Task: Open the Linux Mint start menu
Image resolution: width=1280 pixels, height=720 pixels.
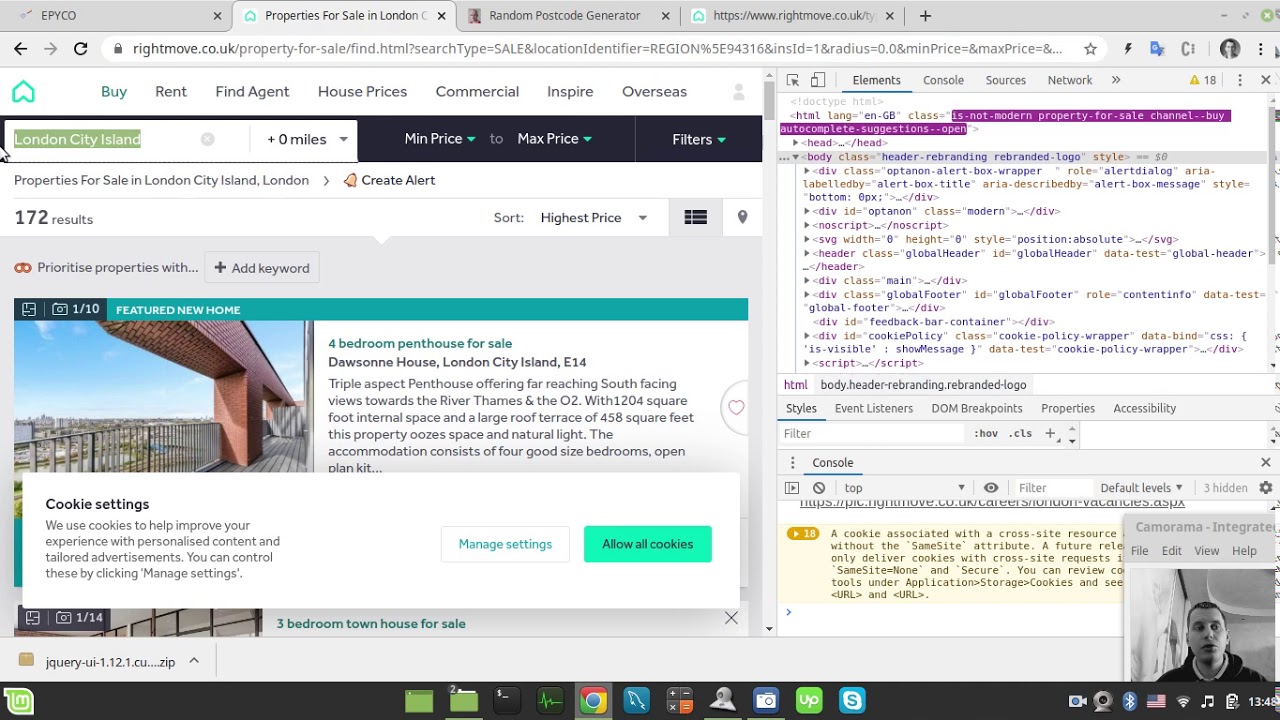Action: (x=18, y=701)
